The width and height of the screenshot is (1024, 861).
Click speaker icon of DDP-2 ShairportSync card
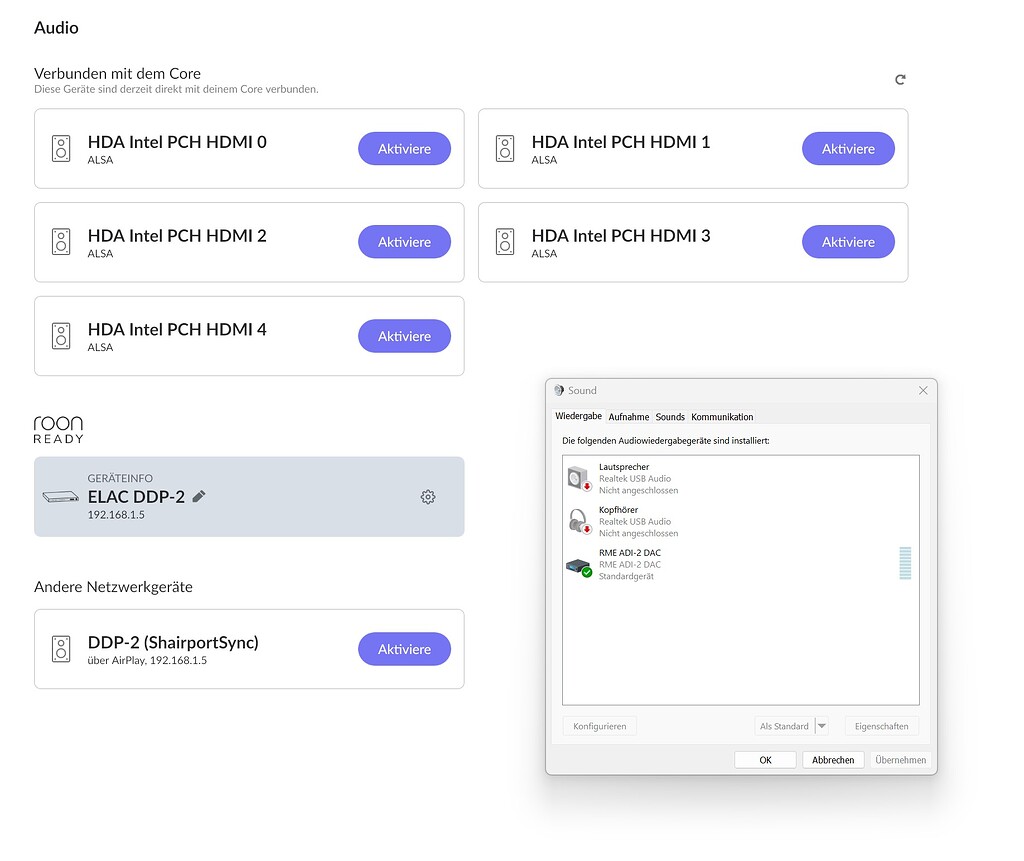[x=61, y=649]
